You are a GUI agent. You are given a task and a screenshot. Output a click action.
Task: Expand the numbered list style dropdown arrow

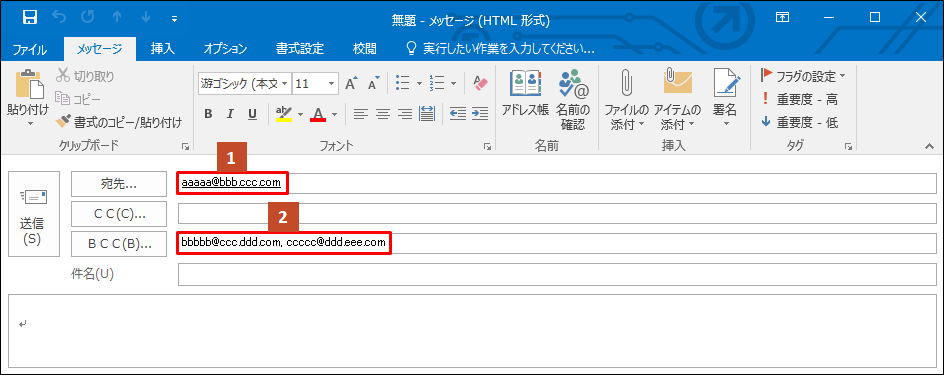click(x=453, y=84)
